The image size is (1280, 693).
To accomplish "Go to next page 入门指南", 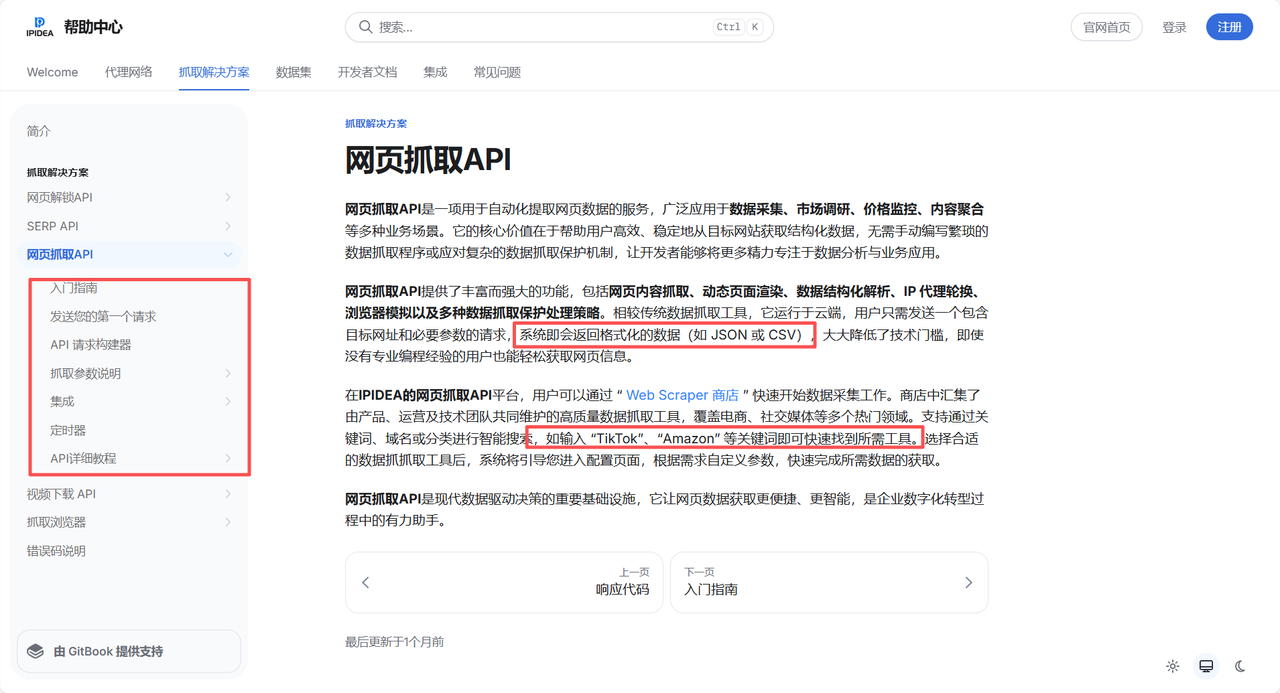I will 829,582.
